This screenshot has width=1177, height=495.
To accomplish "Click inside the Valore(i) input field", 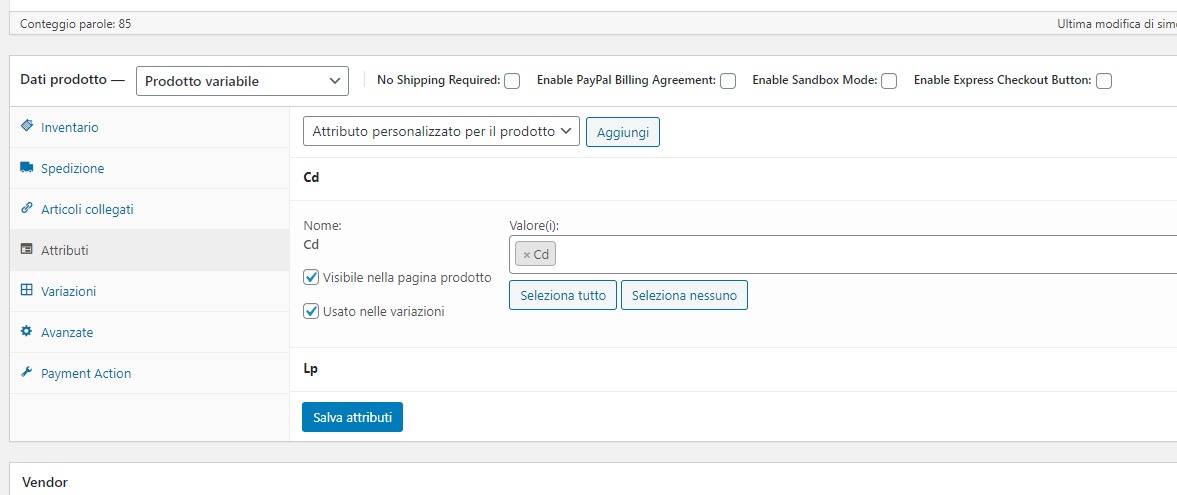I will pyautogui.click(x=863, y=255).
